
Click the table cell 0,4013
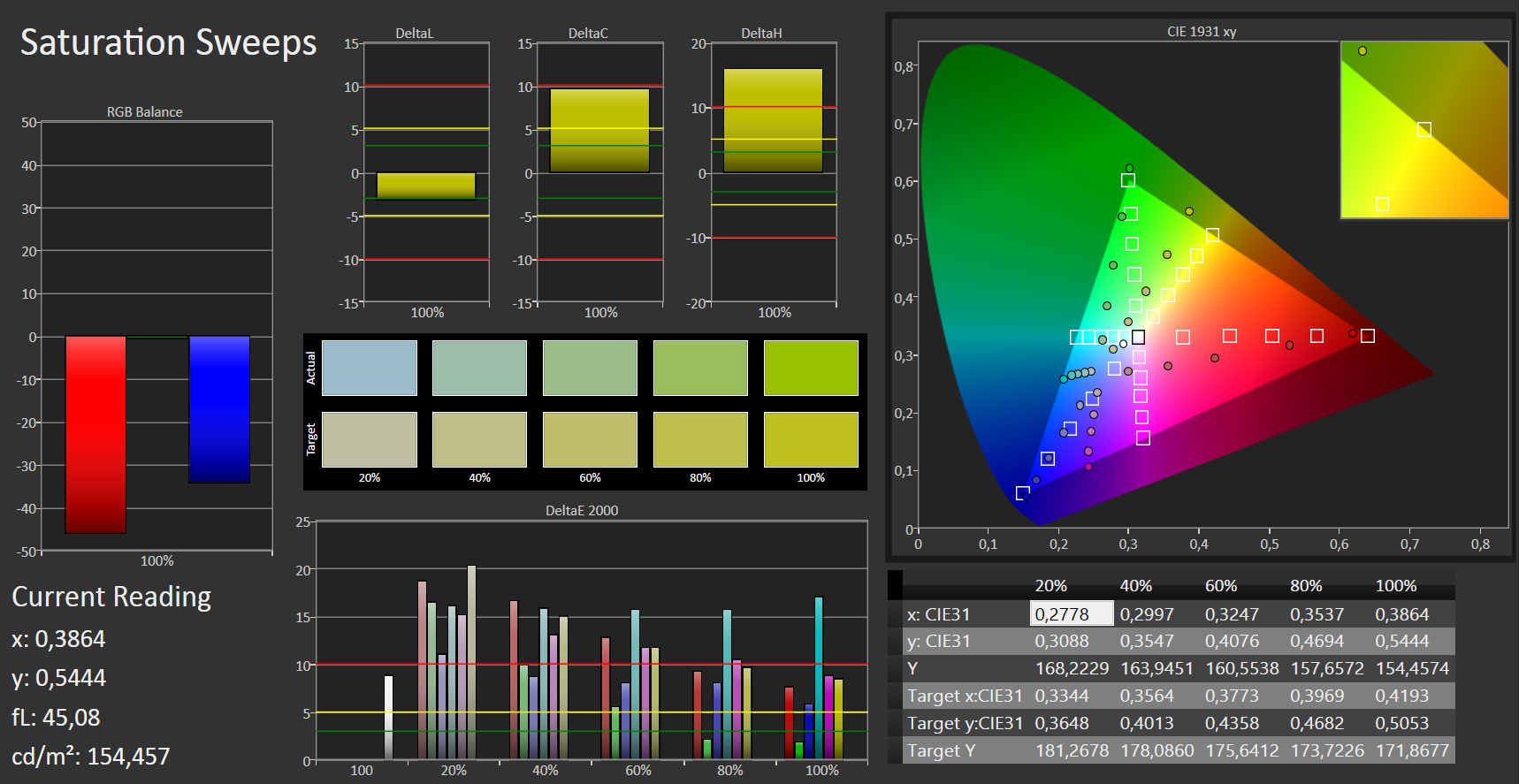pyautogui.click(x=1147, y=723)
